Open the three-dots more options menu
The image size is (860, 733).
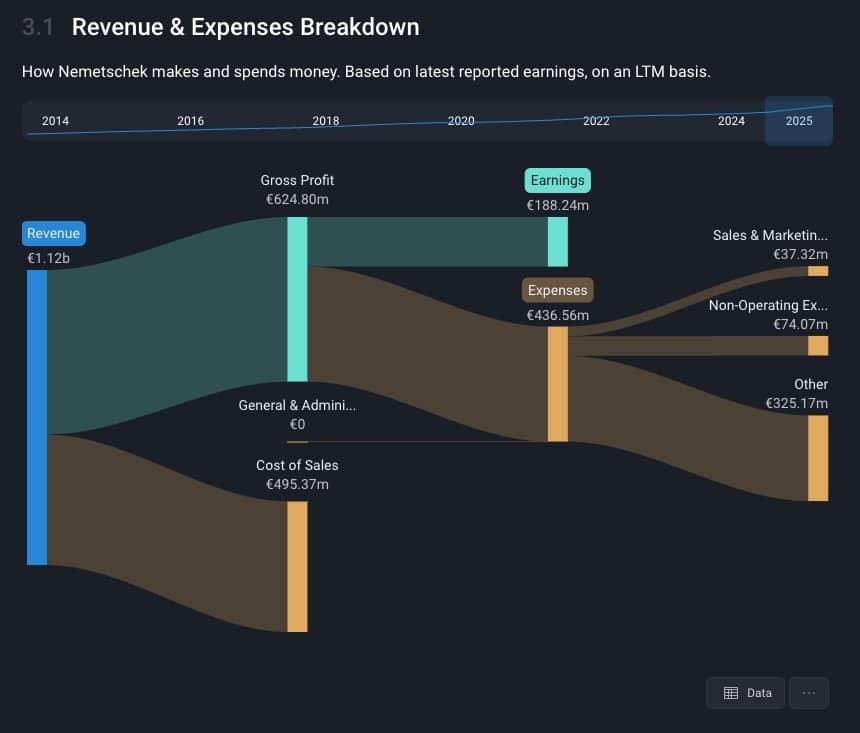[808, 693]
